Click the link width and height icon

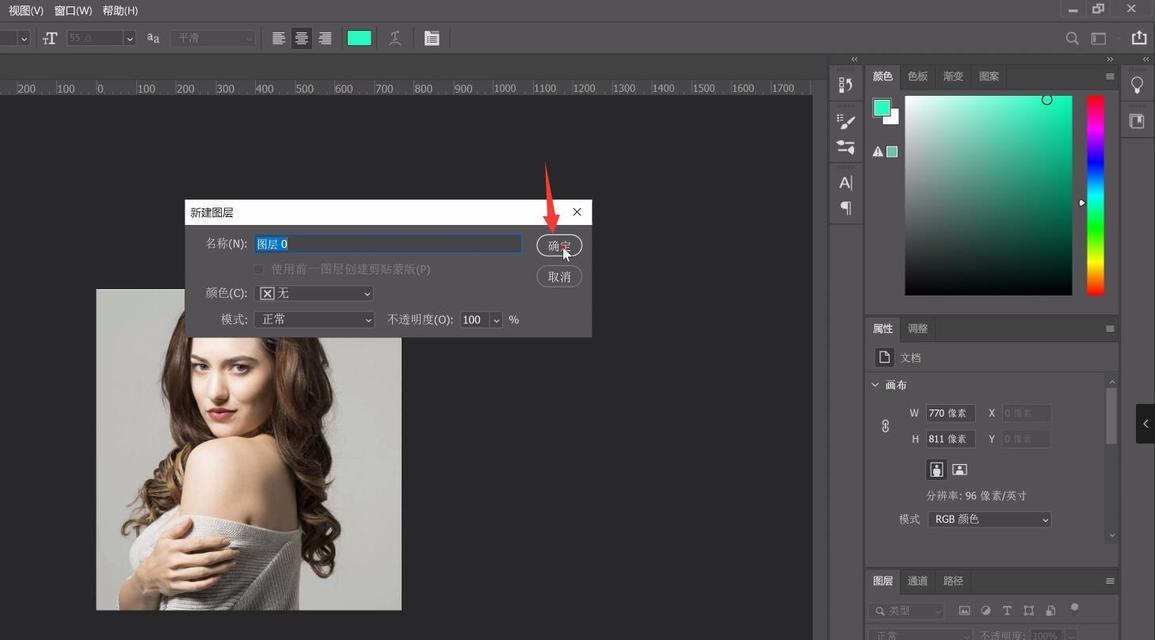click(885, 426)
